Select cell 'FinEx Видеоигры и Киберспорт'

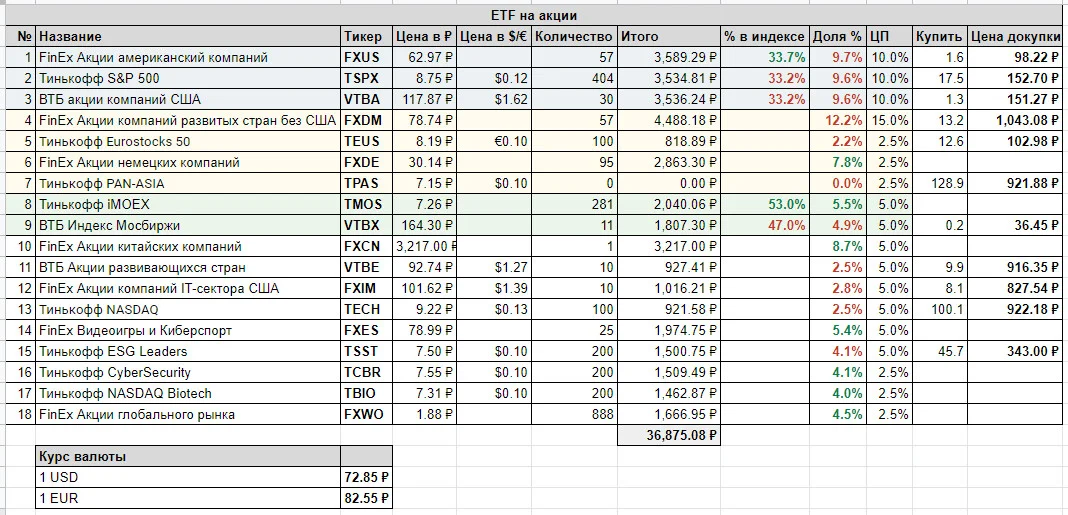189,330
